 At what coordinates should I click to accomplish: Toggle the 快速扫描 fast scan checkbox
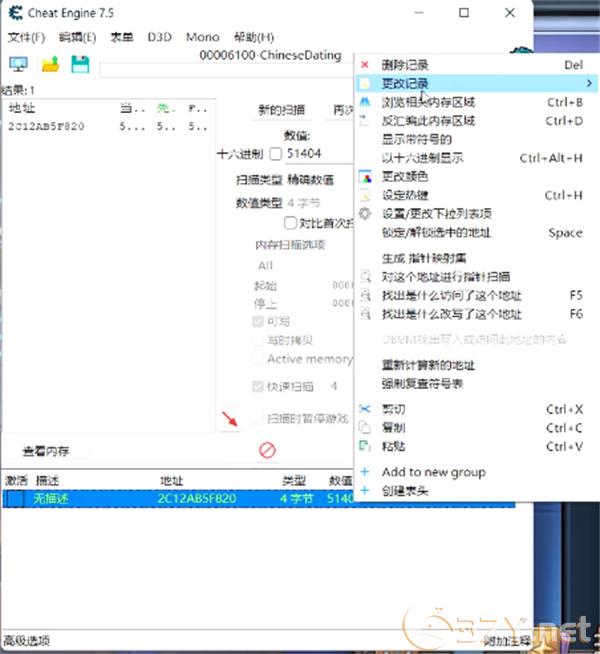tap(258, 387)
